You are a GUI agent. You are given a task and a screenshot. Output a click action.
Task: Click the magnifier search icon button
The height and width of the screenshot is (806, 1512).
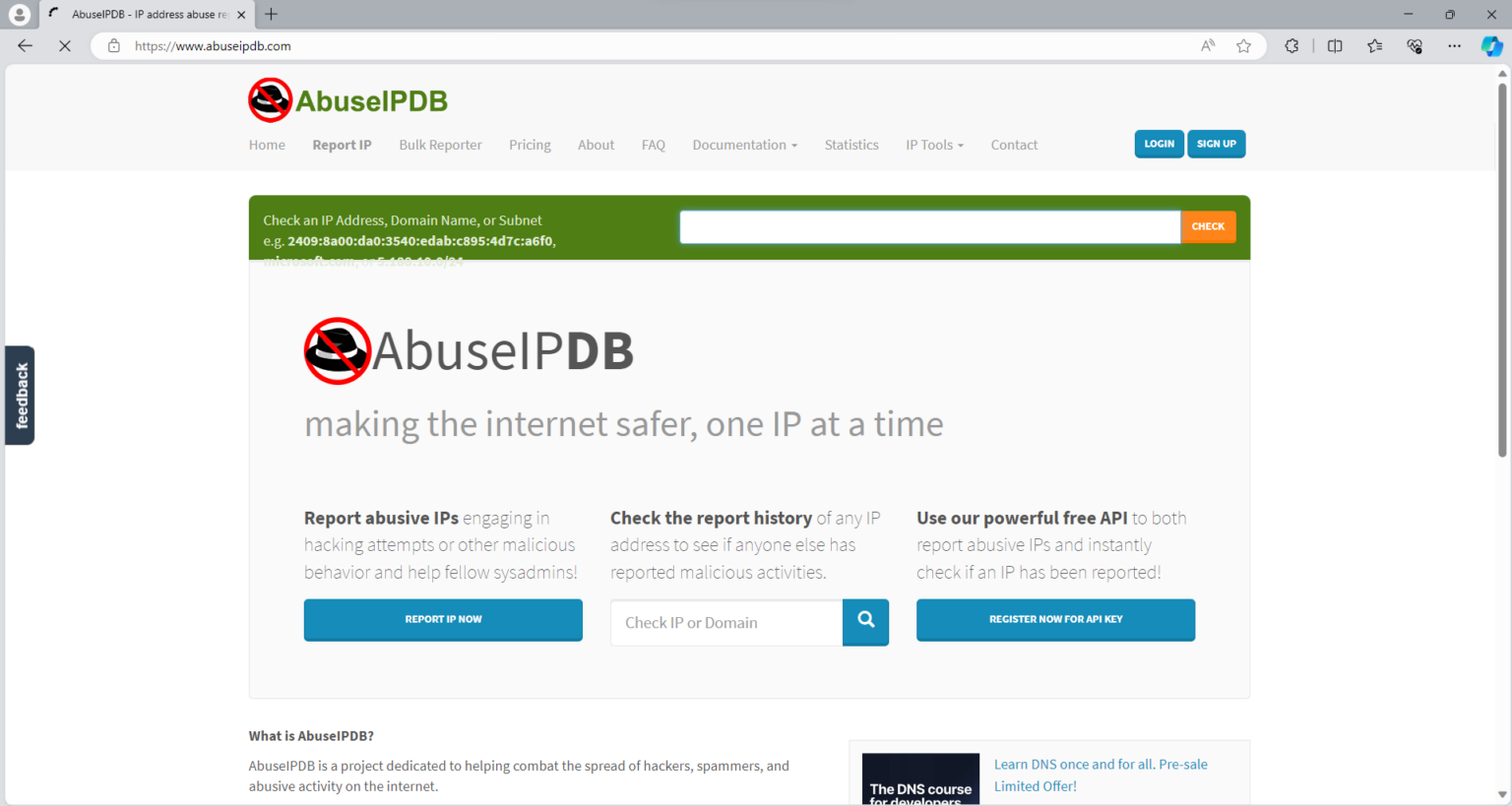click(865, 621)
